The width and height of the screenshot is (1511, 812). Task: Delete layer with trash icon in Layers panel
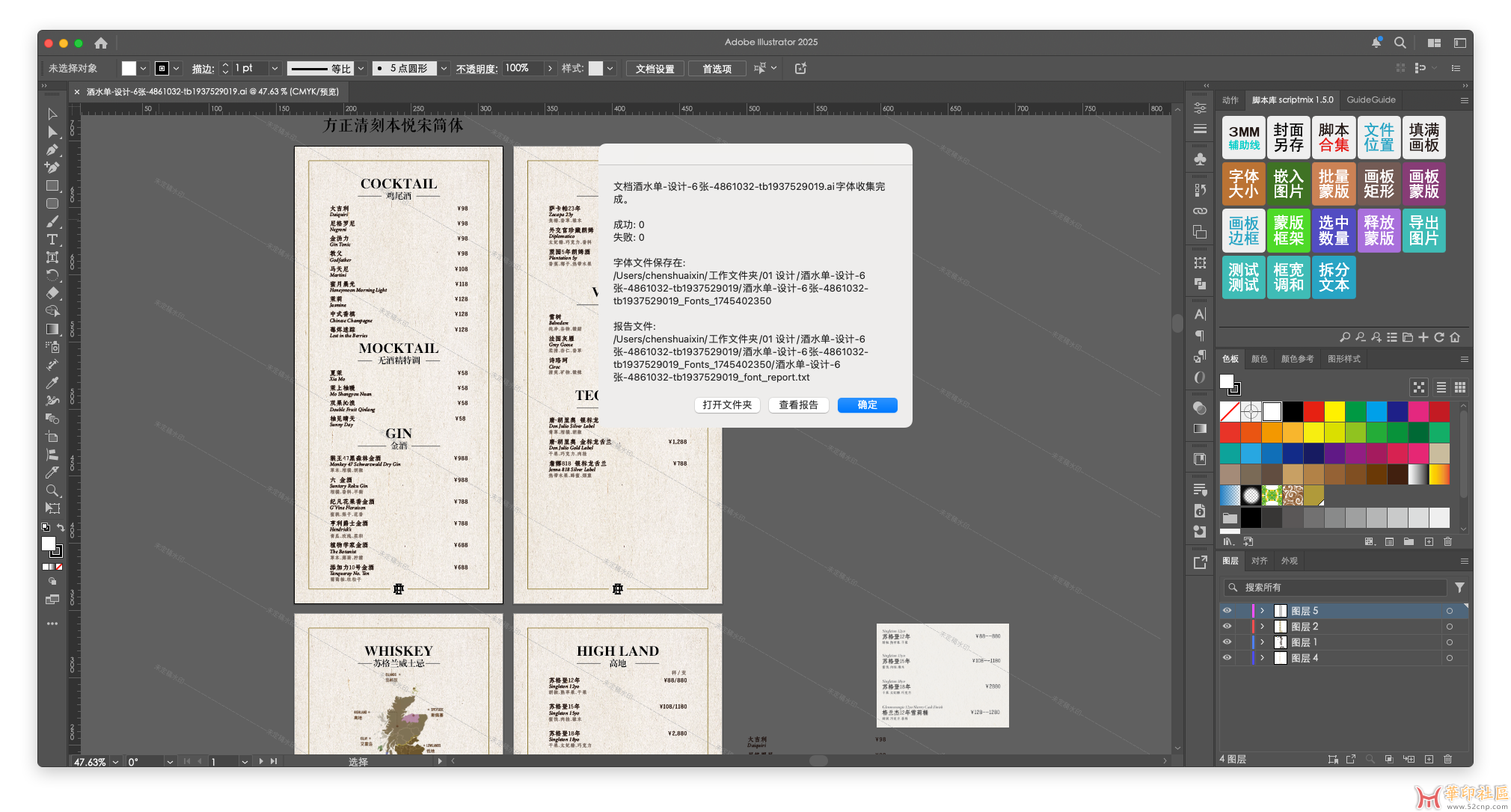[x=1447, y=759]
